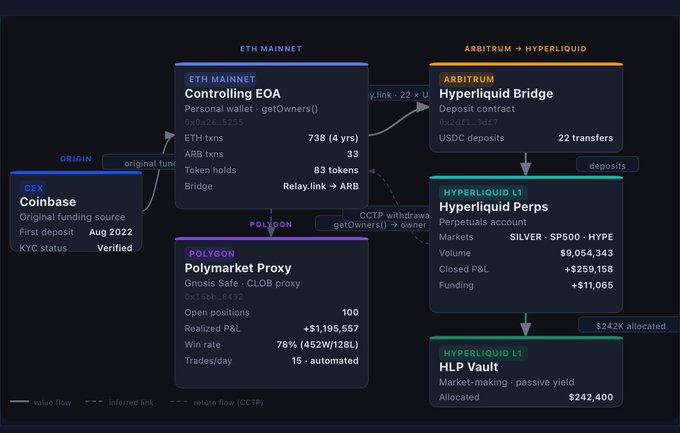The height and width of the screenshot is (433, 680).
Task: Click the 'Deposit contract' subtitle
Action: tap(477, 109)
